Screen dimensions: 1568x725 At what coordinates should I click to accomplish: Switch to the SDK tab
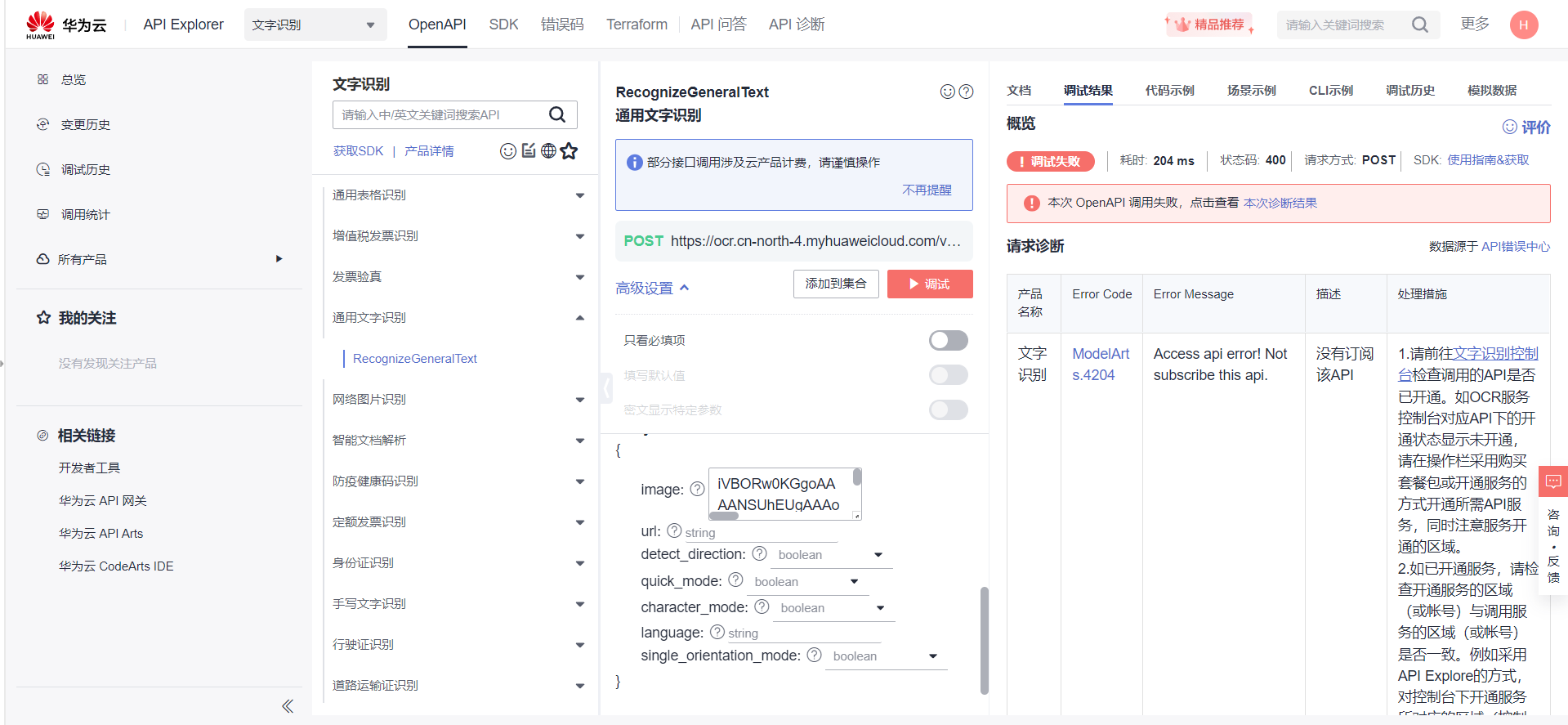point(503,25)
